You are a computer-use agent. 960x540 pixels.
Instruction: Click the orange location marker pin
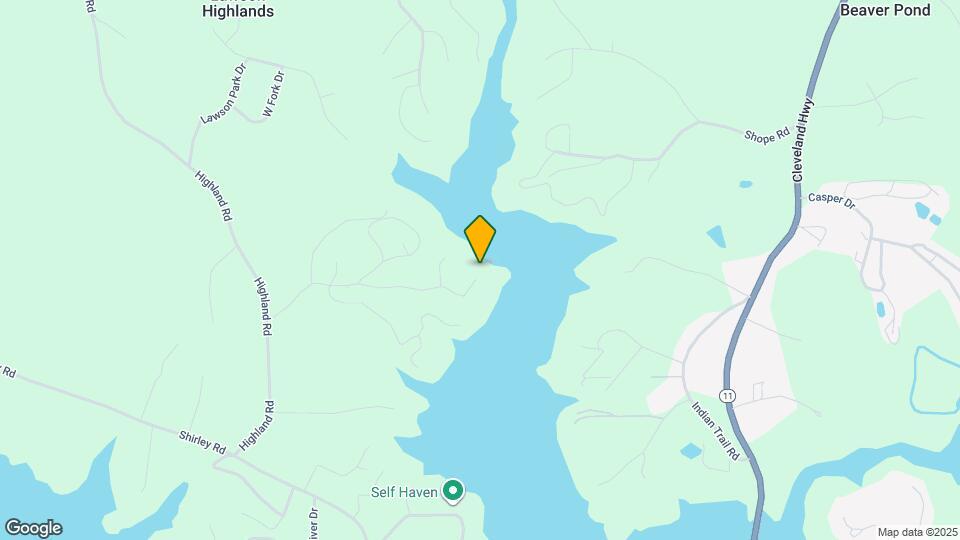tap(480, 239)
